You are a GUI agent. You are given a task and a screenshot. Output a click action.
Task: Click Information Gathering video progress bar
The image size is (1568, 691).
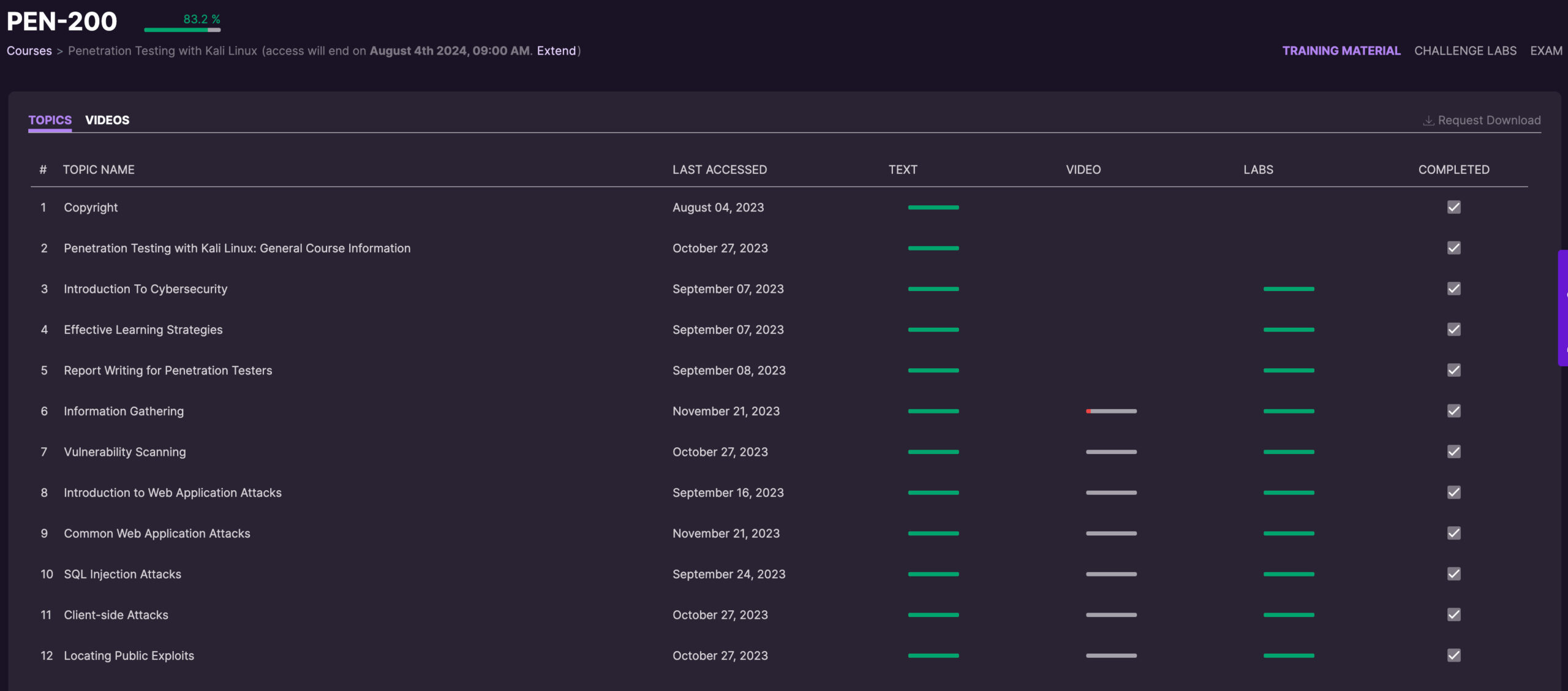[x=1111, y=411]
